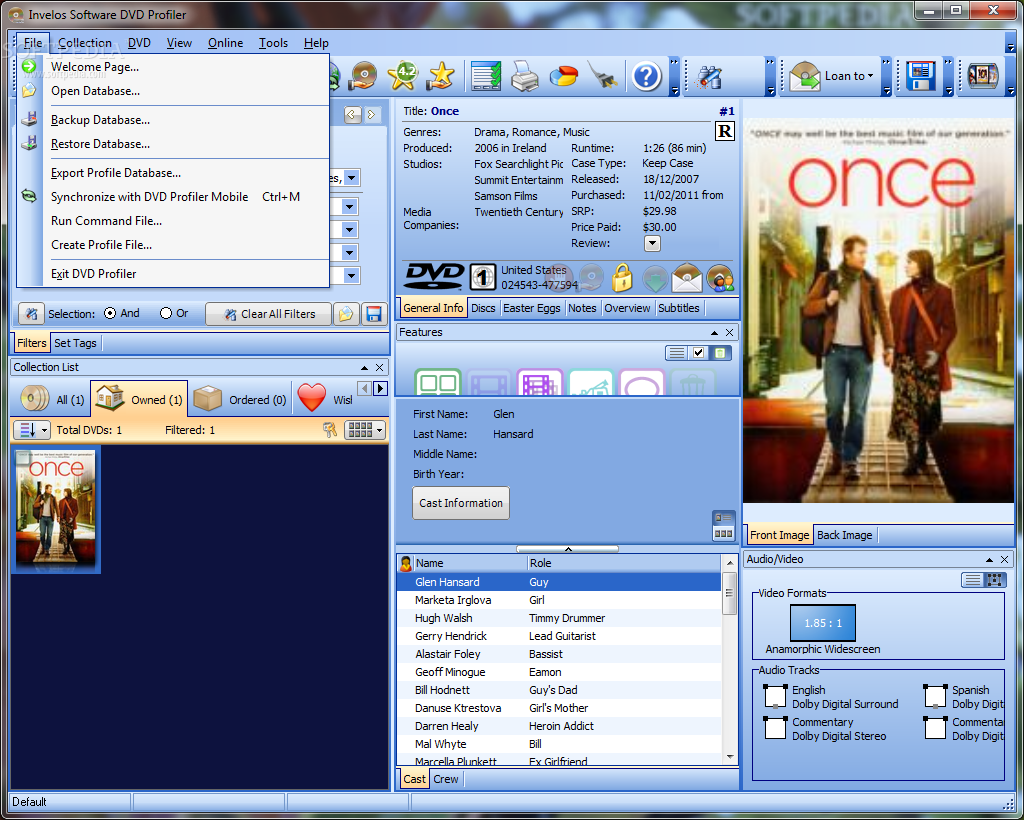Switch to the Crew tab

(x=445, y=779)
